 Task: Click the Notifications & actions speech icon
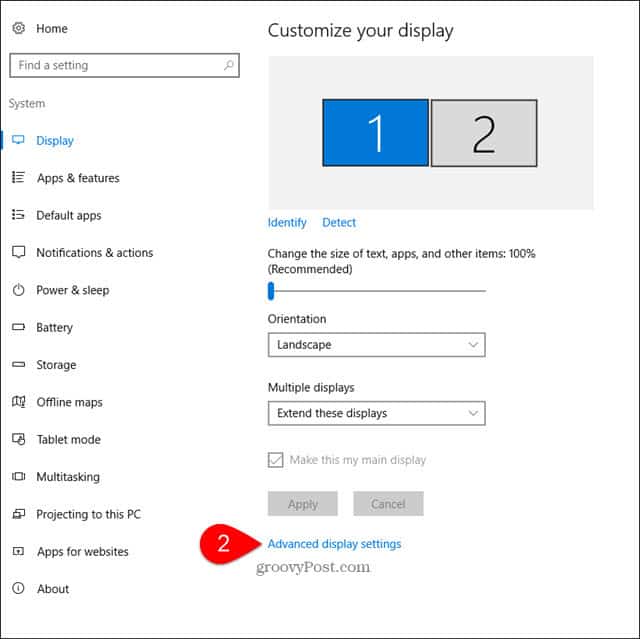(x=18, y=252)
